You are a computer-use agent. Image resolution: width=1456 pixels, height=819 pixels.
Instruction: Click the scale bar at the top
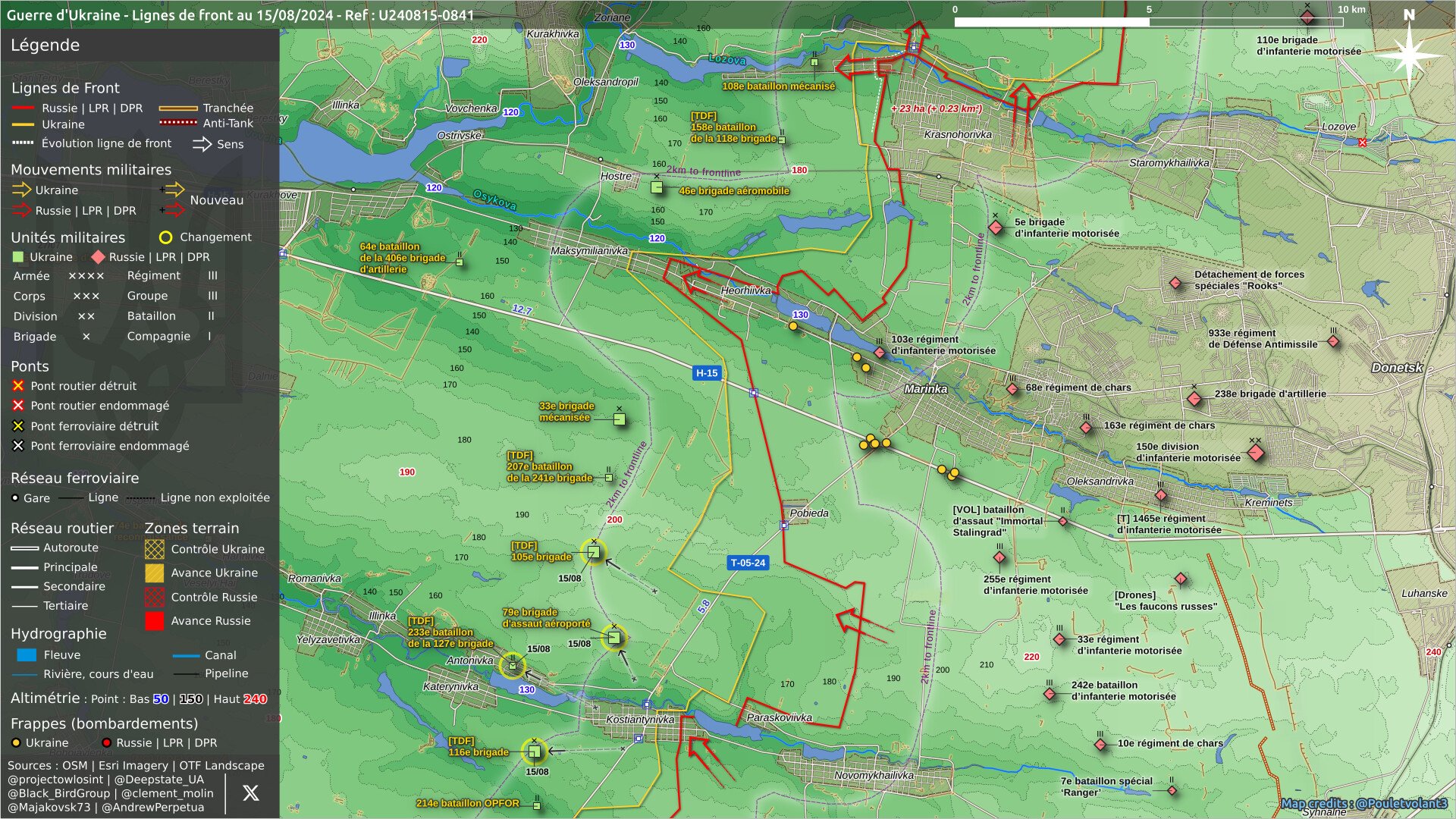pos(1148,22)
